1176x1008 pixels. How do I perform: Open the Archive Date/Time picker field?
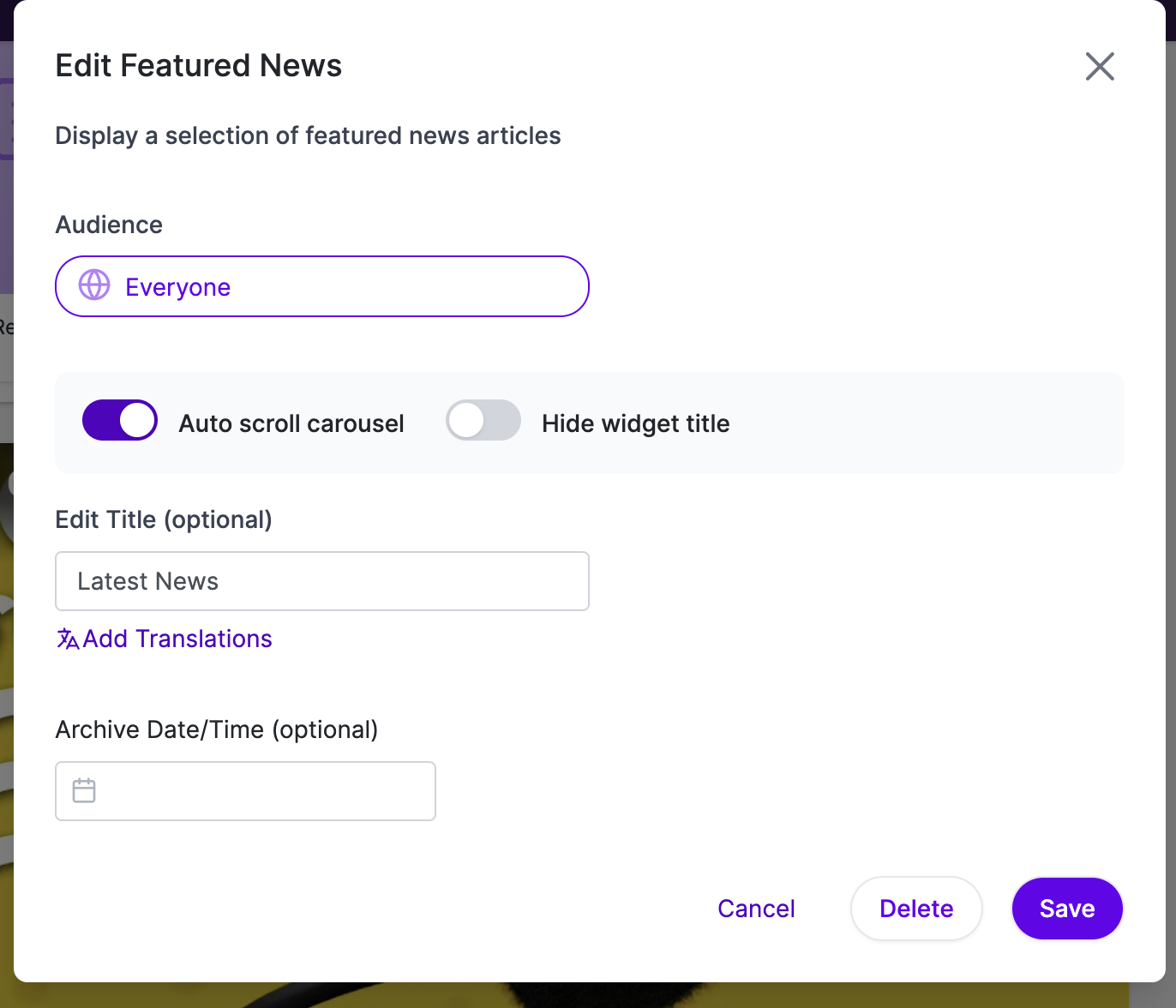coord(246,791)
